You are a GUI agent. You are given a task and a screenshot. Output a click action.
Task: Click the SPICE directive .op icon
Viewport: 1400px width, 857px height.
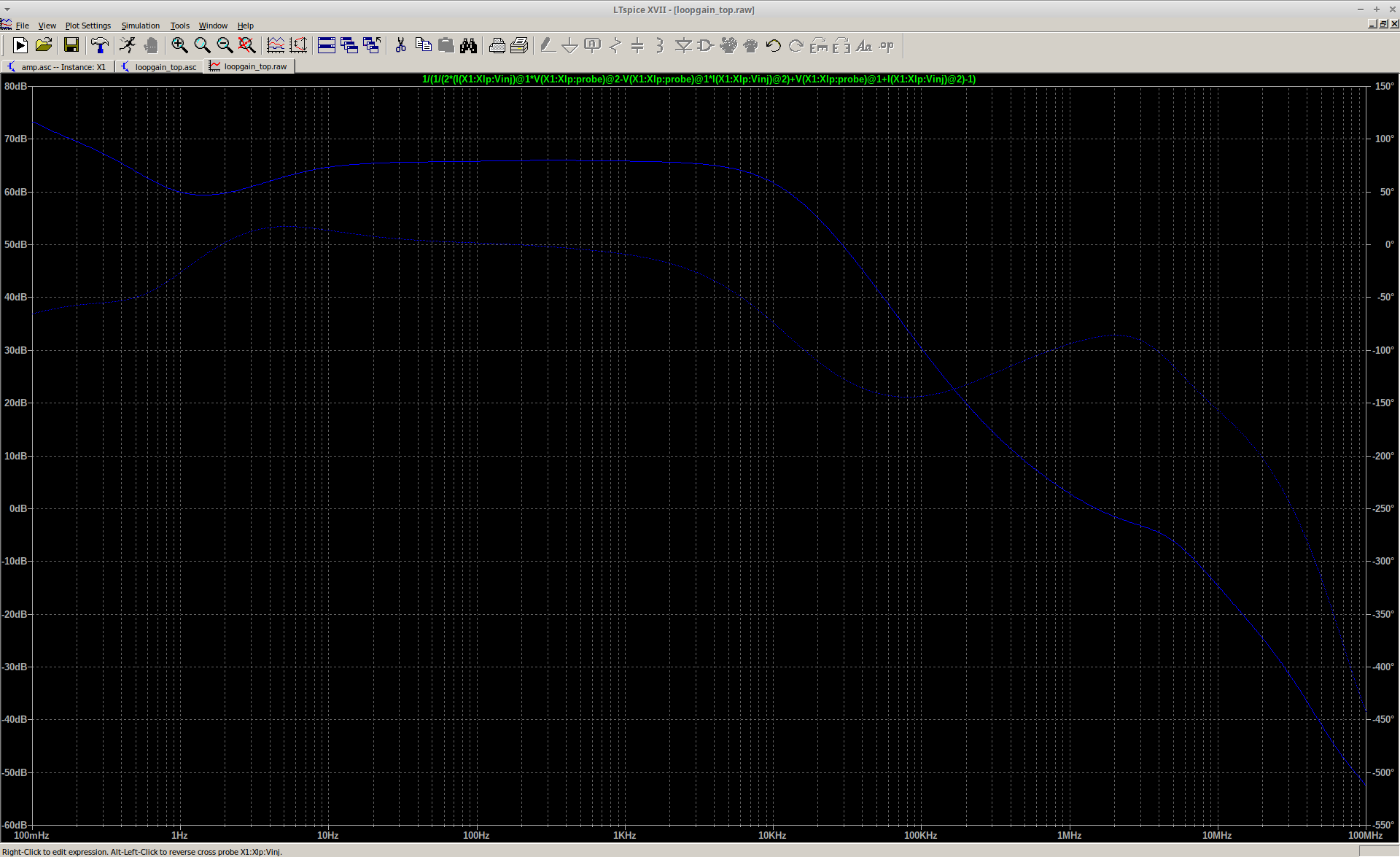(886, 46)
